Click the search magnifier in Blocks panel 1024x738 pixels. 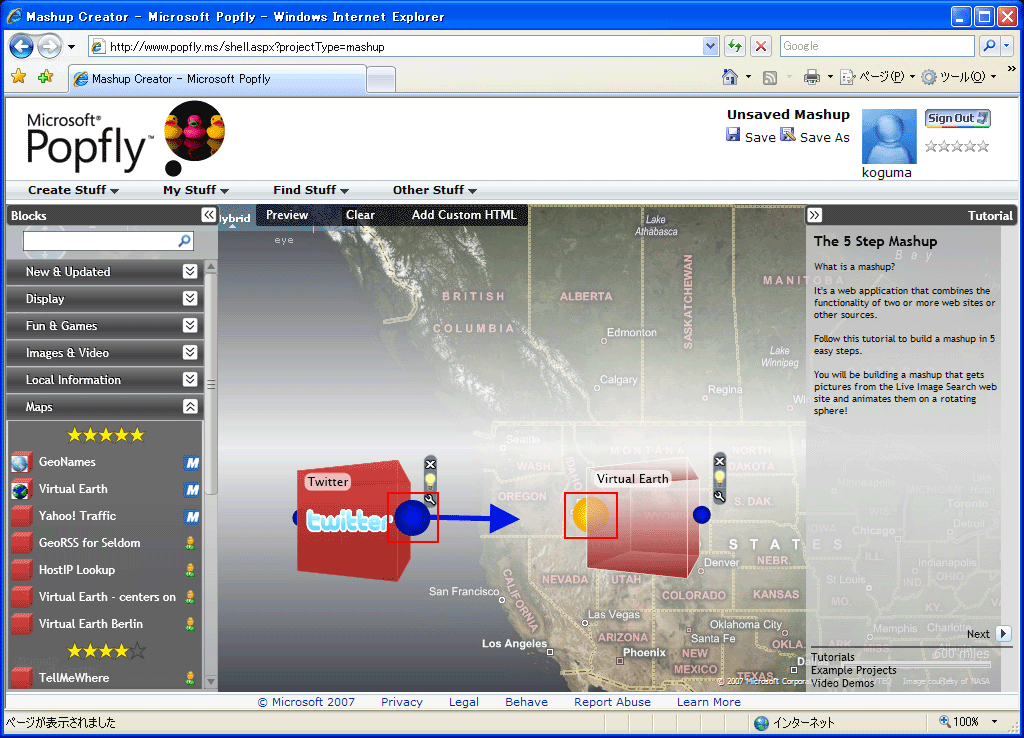click(x=185, y=241)
